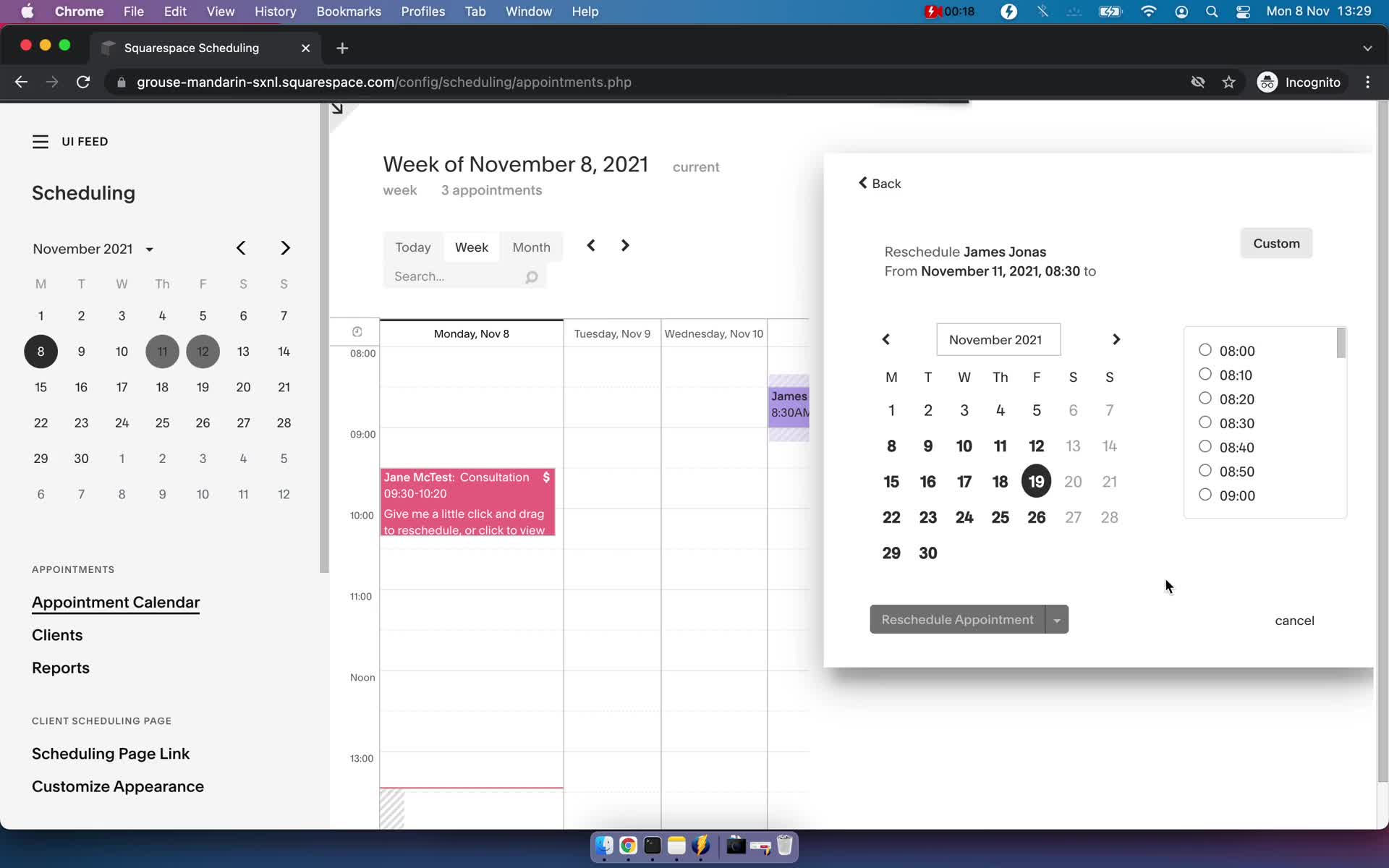
Task: Select the 08:10 time slot
Action: (x=1205, y=374)
